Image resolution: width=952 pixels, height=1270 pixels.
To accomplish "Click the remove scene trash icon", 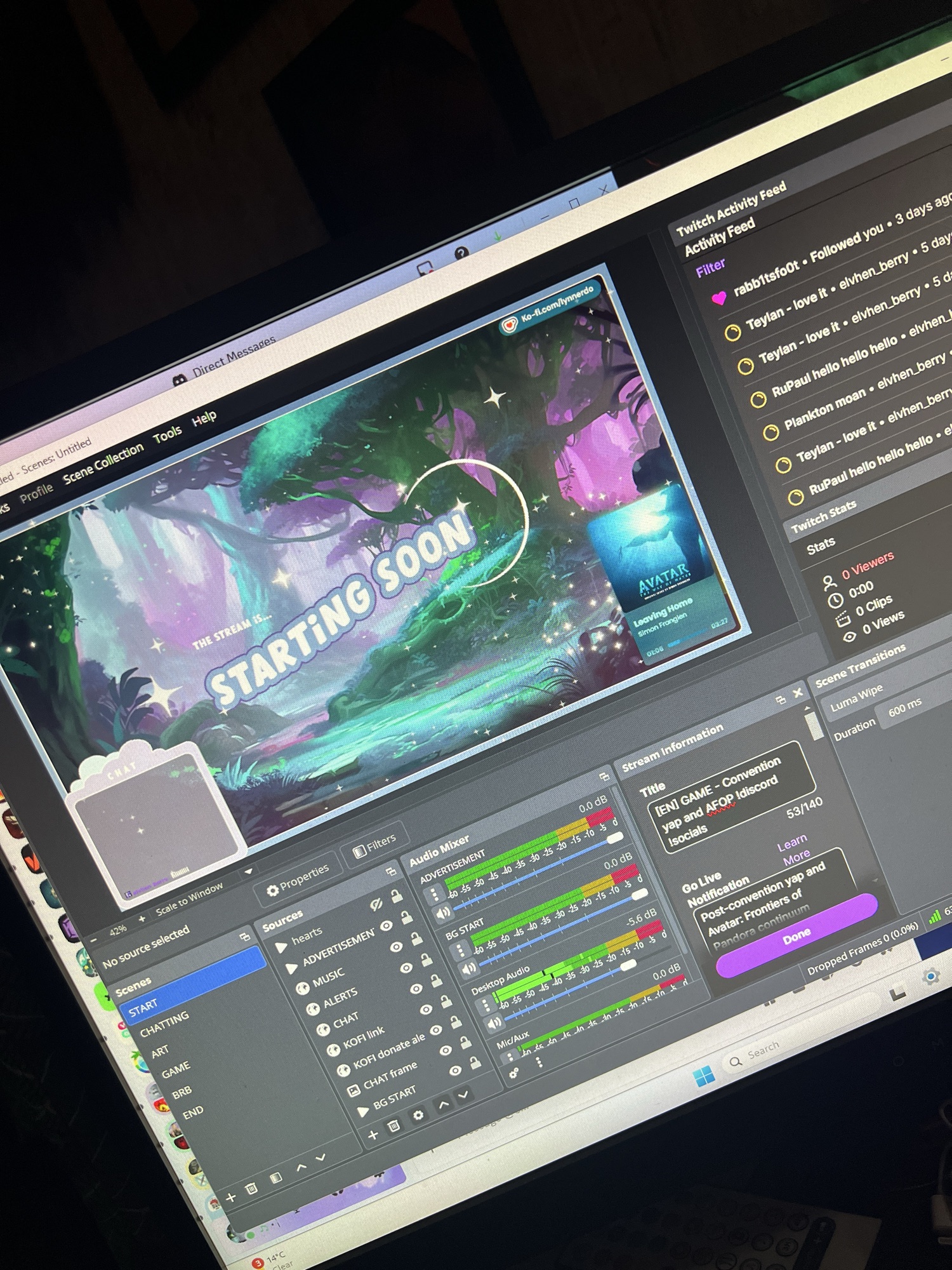I will (x=251, y=1188).
